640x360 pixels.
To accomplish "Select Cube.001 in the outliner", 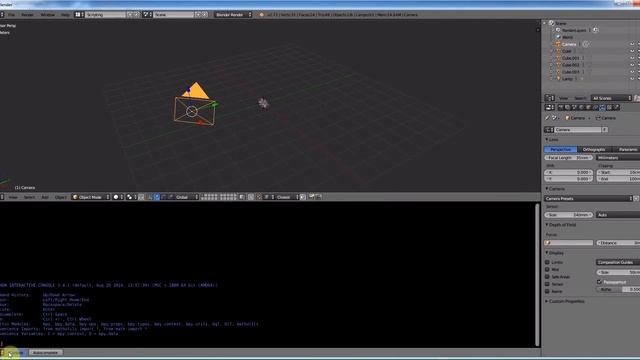I will pos(571,58).
